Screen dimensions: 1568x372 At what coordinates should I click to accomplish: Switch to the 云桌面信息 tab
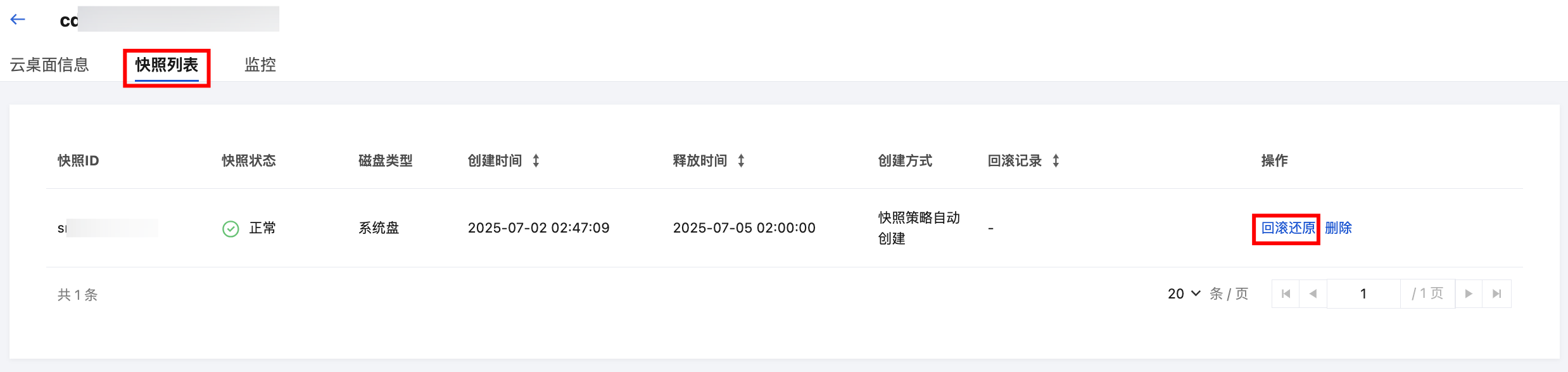(49, 65)
